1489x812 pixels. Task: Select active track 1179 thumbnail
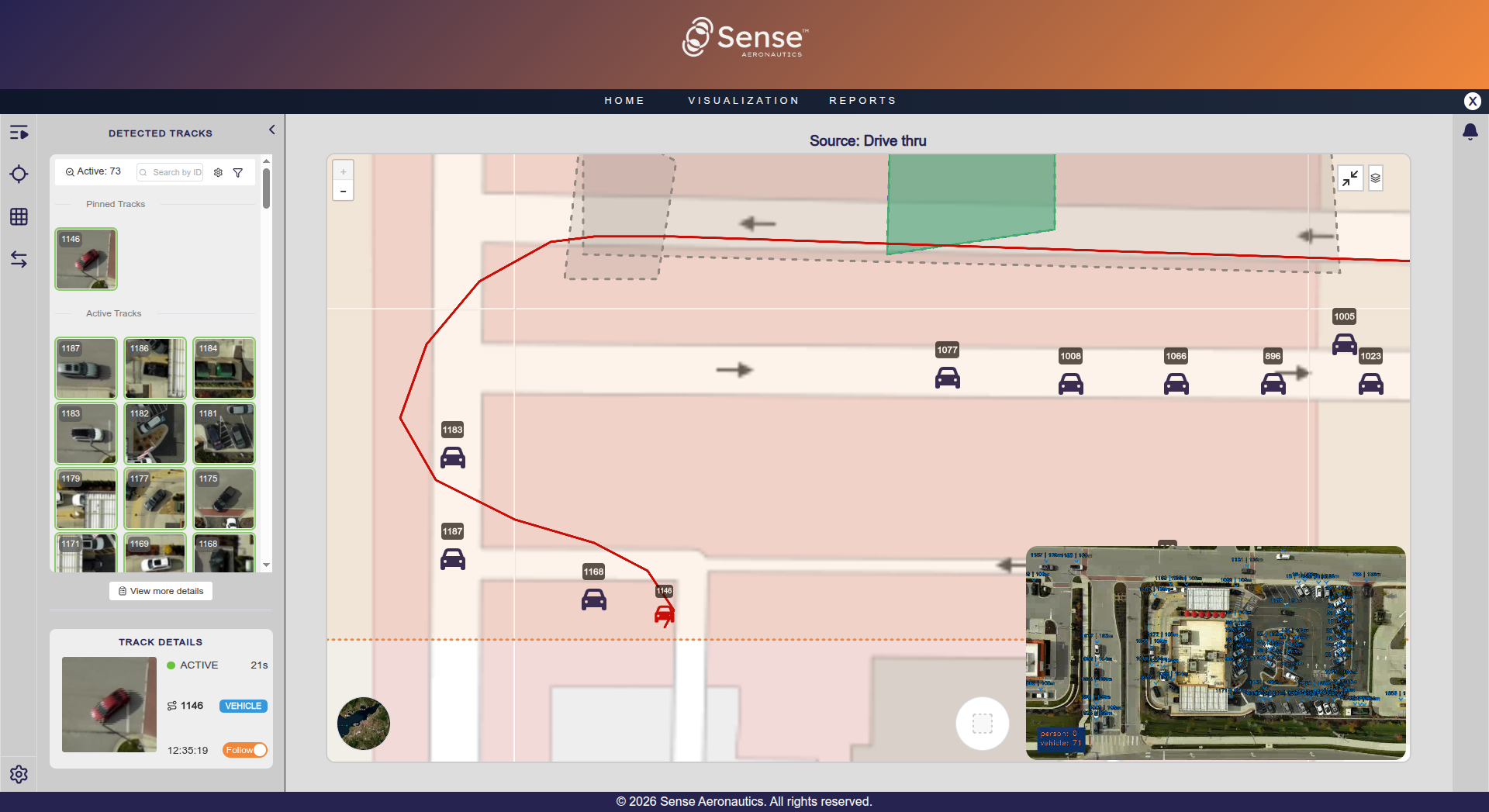(86, 499)
